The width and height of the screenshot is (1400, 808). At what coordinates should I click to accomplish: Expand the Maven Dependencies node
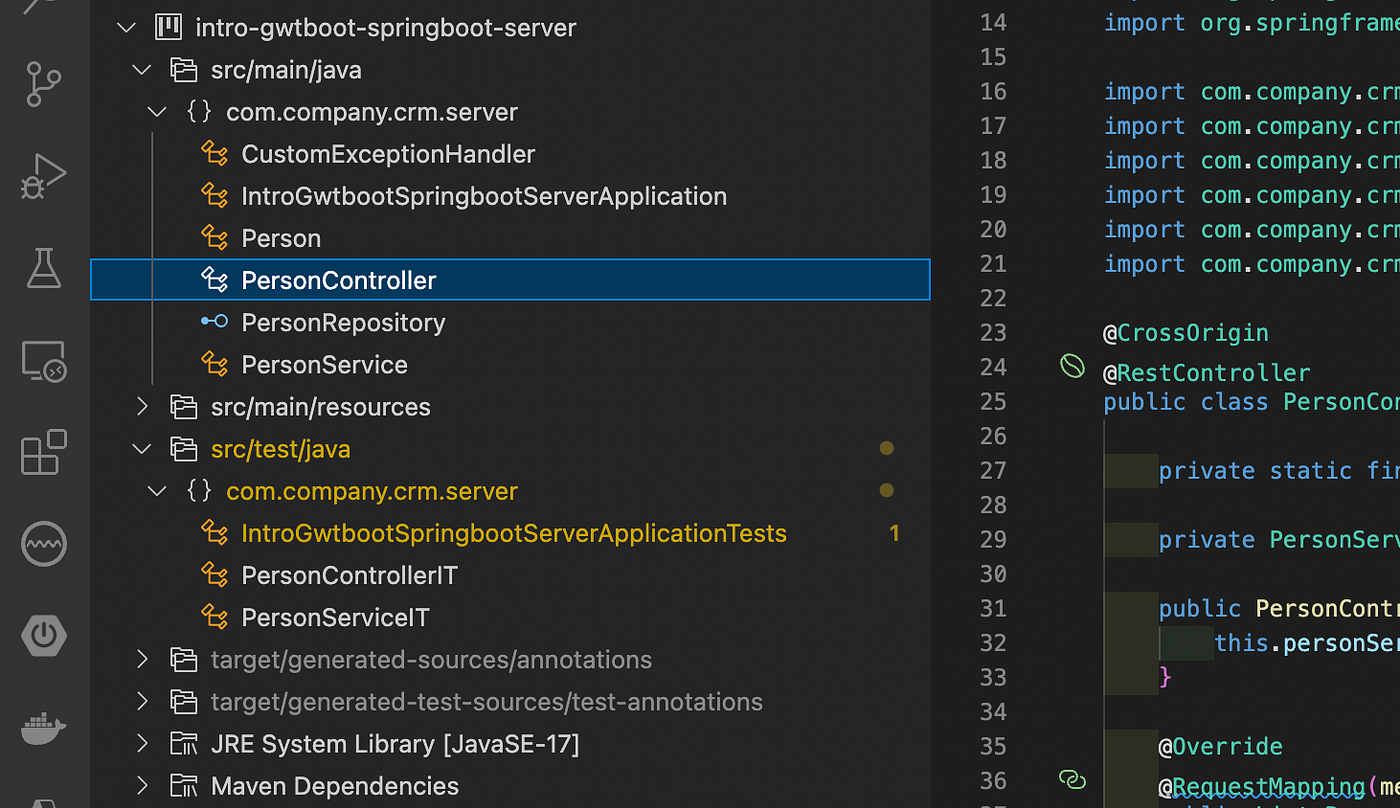coord(142,786)
